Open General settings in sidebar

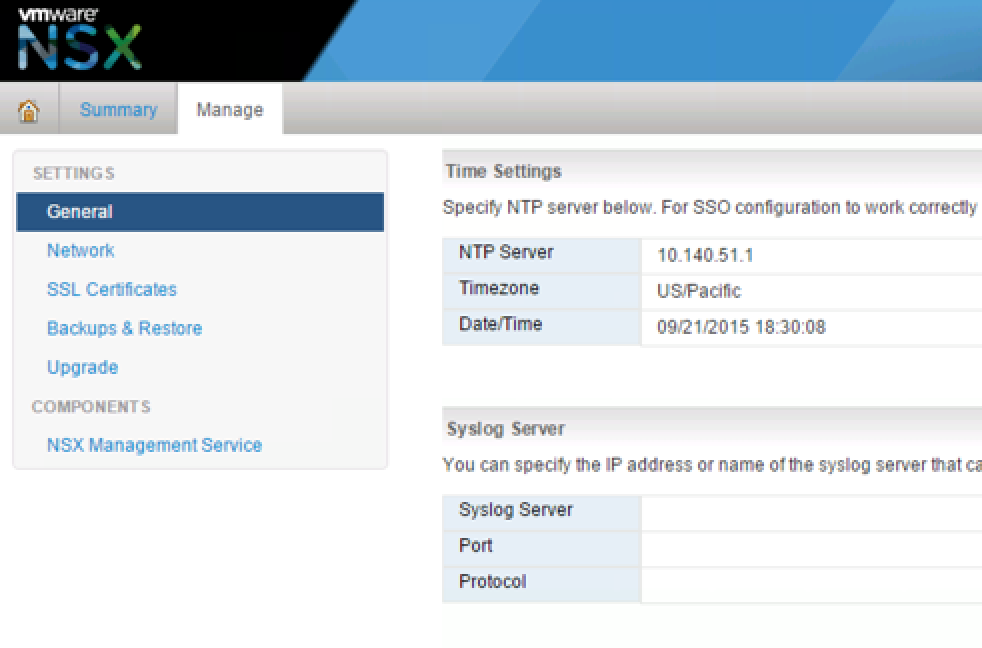[x=80, y=212]
